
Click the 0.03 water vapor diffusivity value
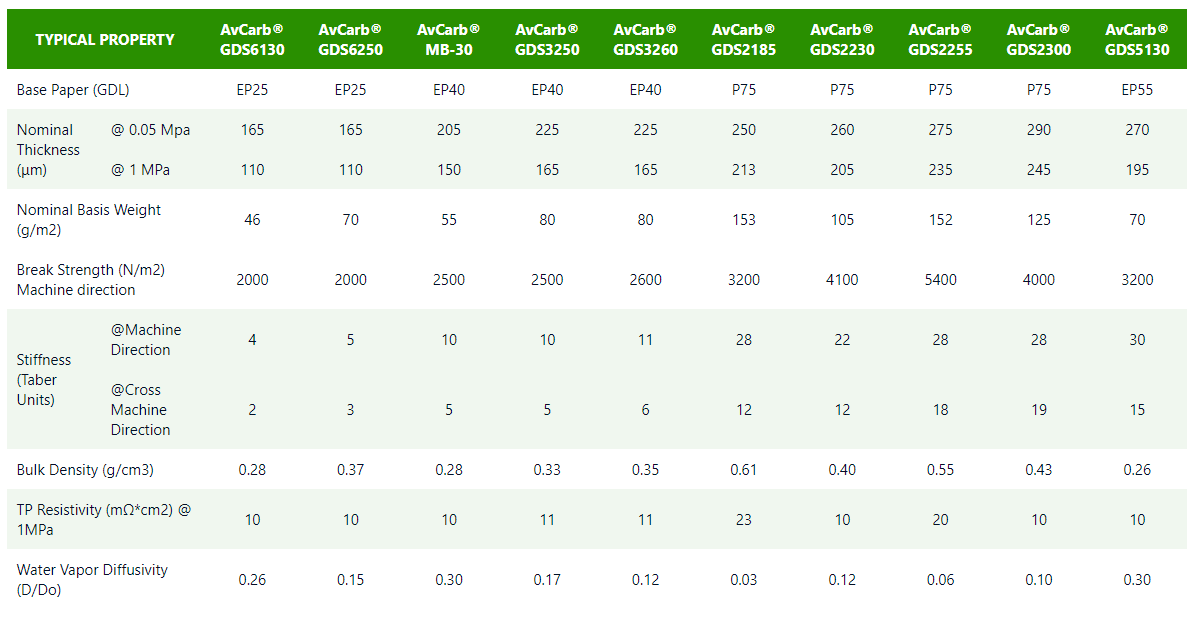[x=743, y=580]
